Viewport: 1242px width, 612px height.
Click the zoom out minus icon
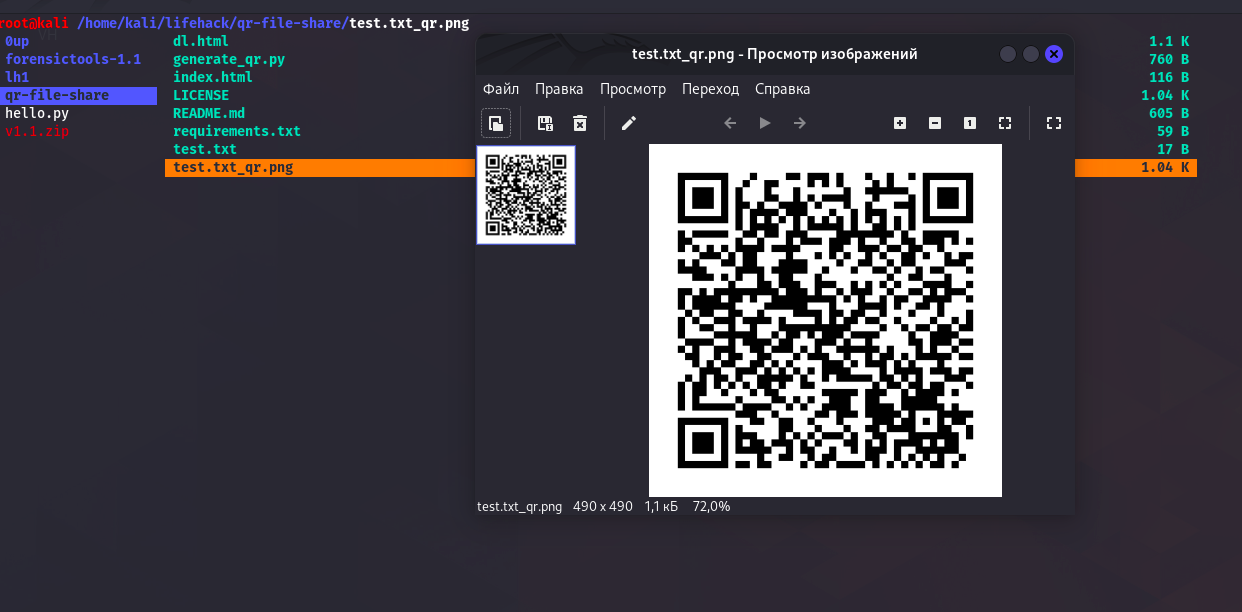point(935,123)
